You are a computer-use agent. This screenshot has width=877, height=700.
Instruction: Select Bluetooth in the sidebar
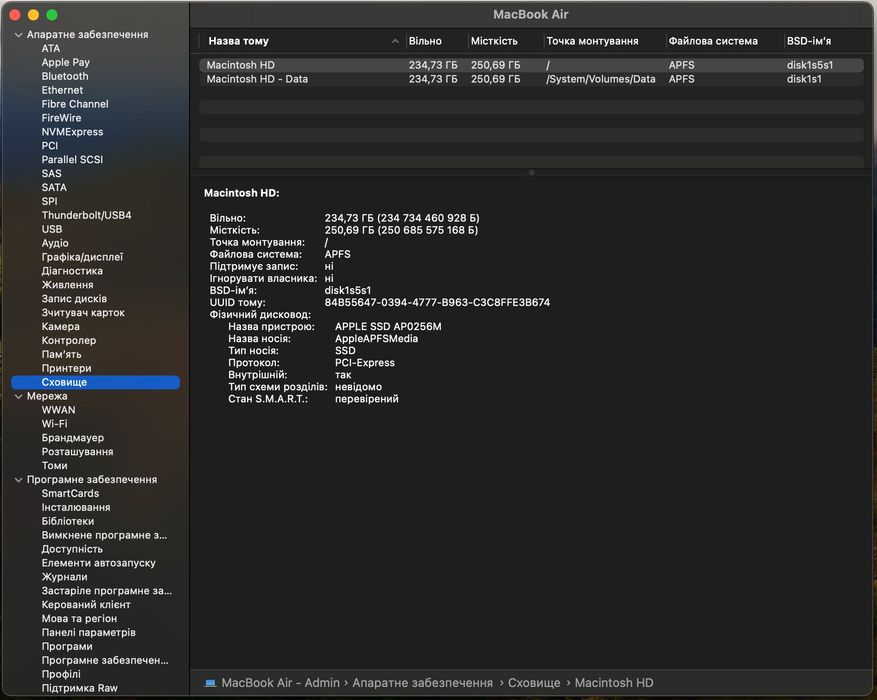pyautogui.click(x=65, y=76)
